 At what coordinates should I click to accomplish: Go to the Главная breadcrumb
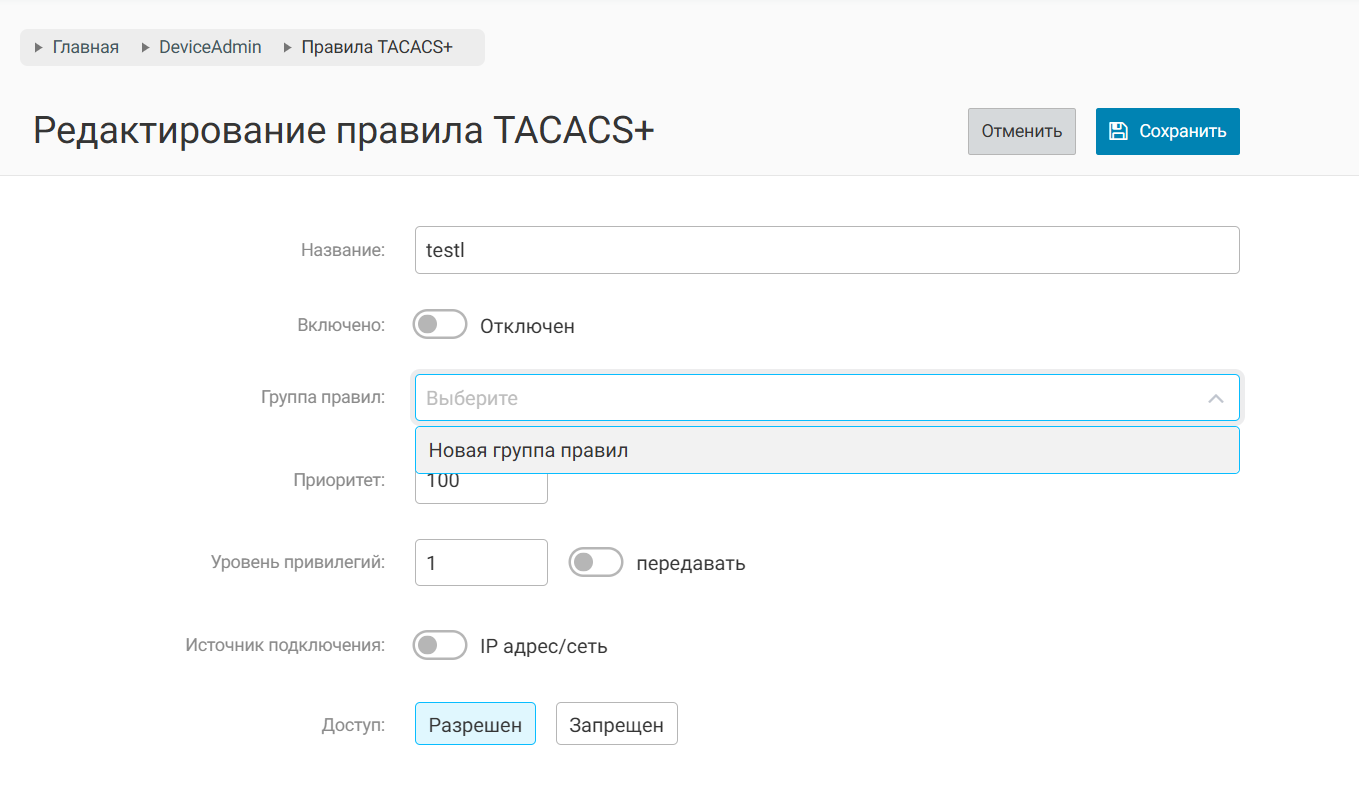pos(85,47)
